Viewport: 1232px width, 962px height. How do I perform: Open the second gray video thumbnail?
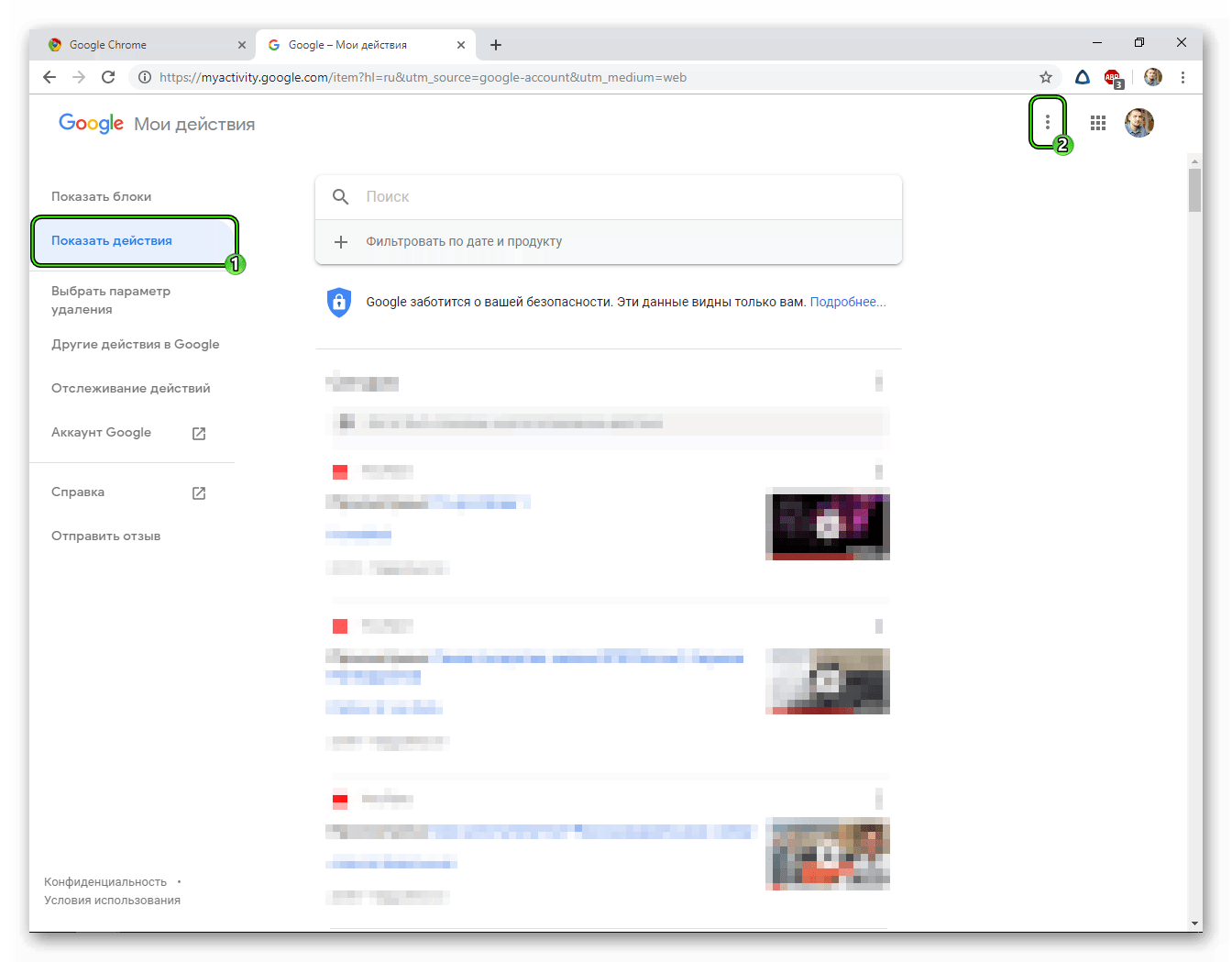(x=828, y=681)
